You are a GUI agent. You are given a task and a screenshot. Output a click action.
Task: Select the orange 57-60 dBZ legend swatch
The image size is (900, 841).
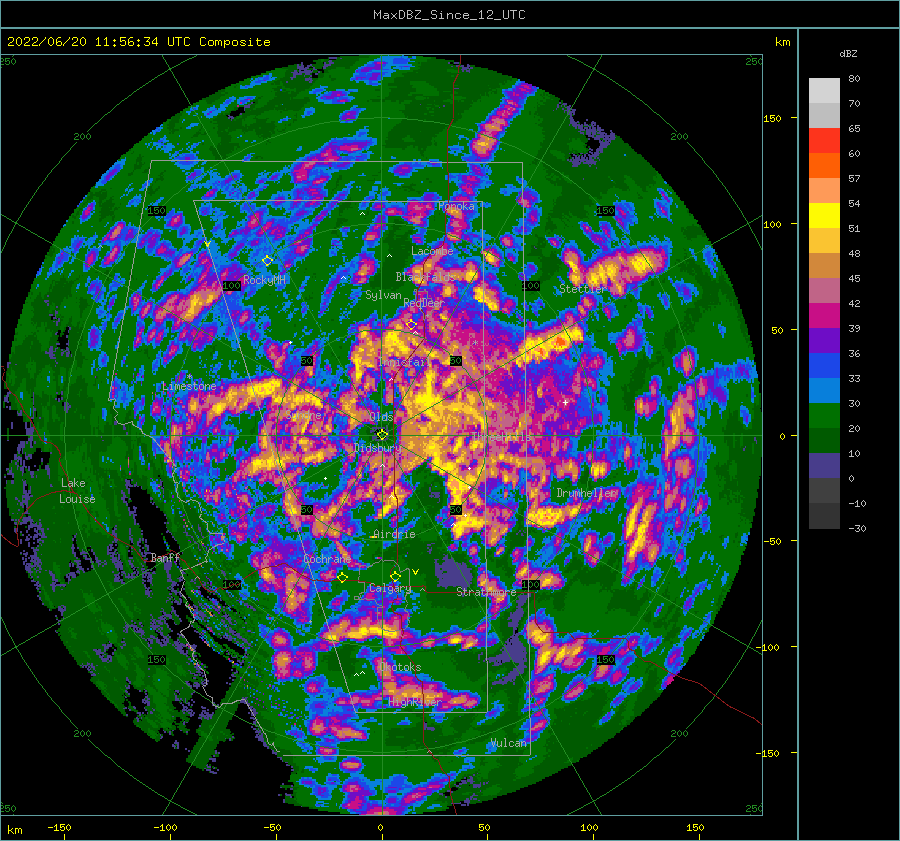pyautogui.click(x=824, y=165)
